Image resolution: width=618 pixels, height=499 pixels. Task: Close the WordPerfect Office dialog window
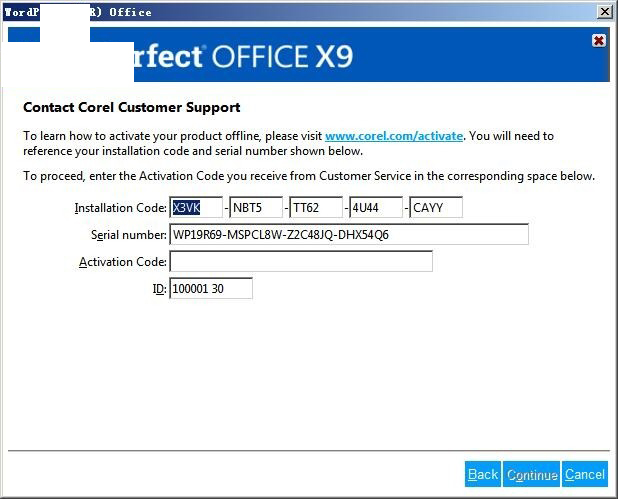pos(605,12)
